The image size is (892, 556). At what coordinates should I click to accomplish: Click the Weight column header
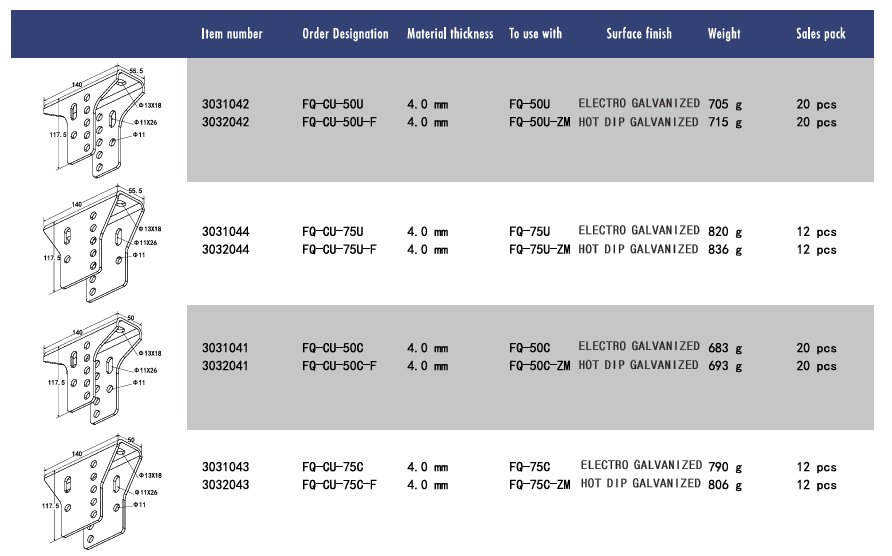(724, 34)
